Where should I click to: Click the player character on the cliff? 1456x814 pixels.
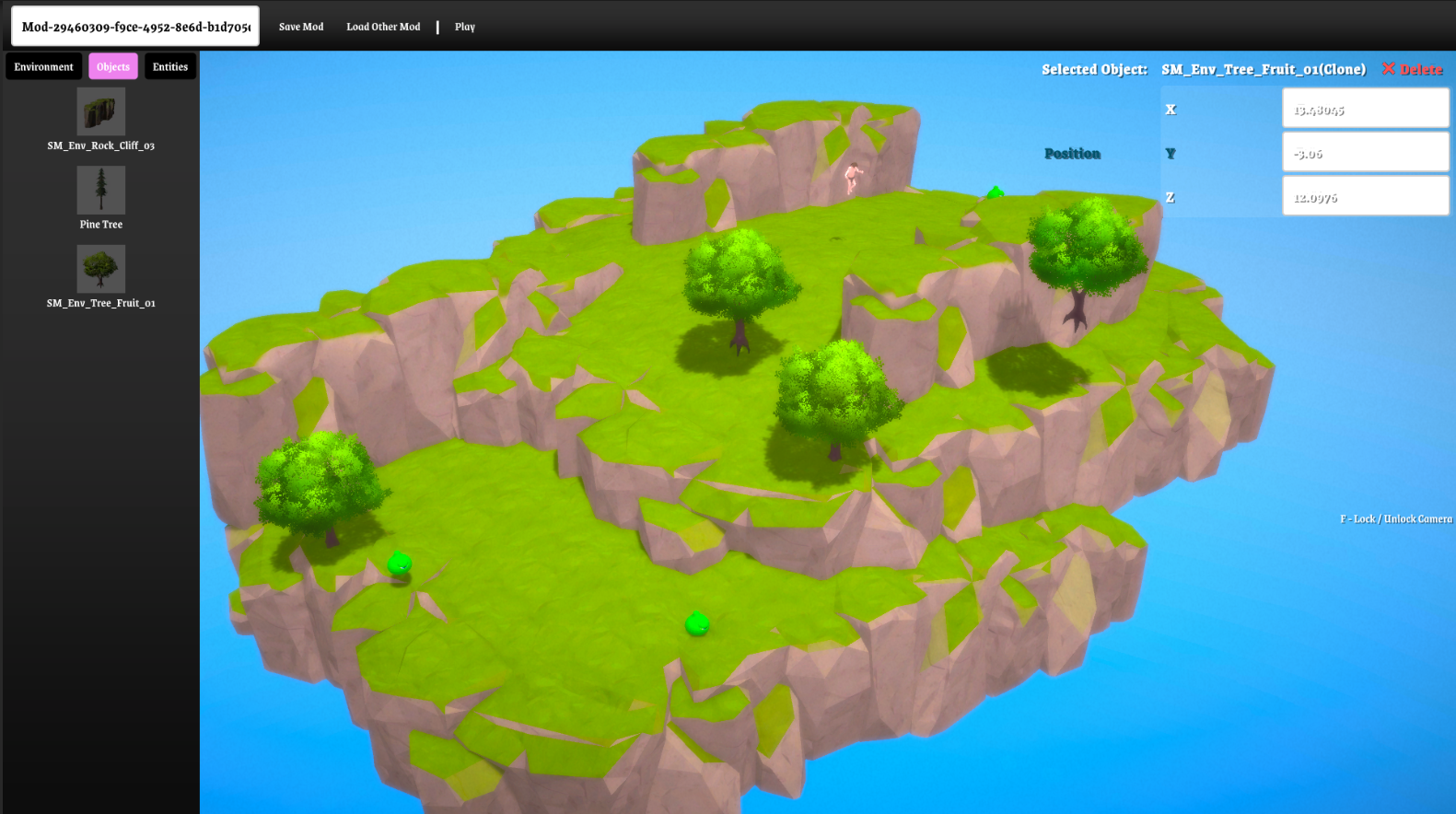pyautogui.click(x=853, y=178)
